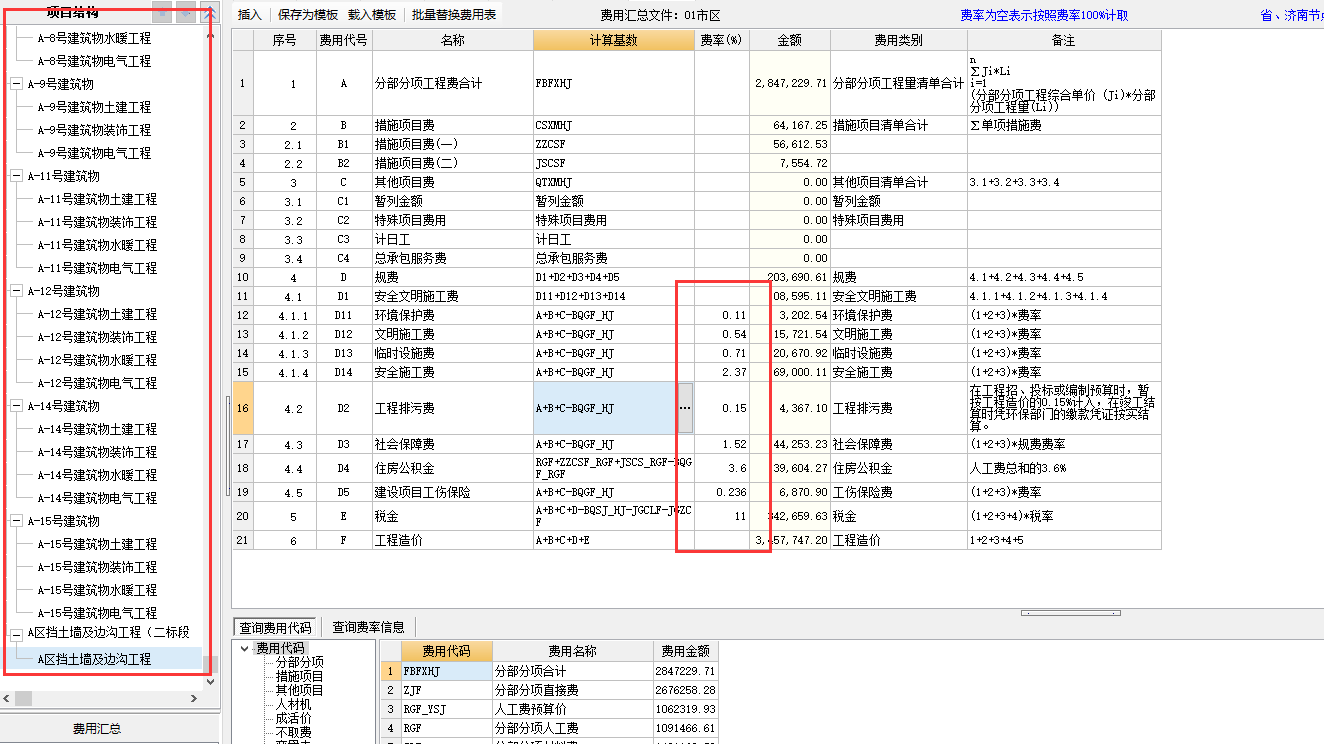
Task: Click the 3.6 rate cell for 住房公积金
Action: (721, 468)
